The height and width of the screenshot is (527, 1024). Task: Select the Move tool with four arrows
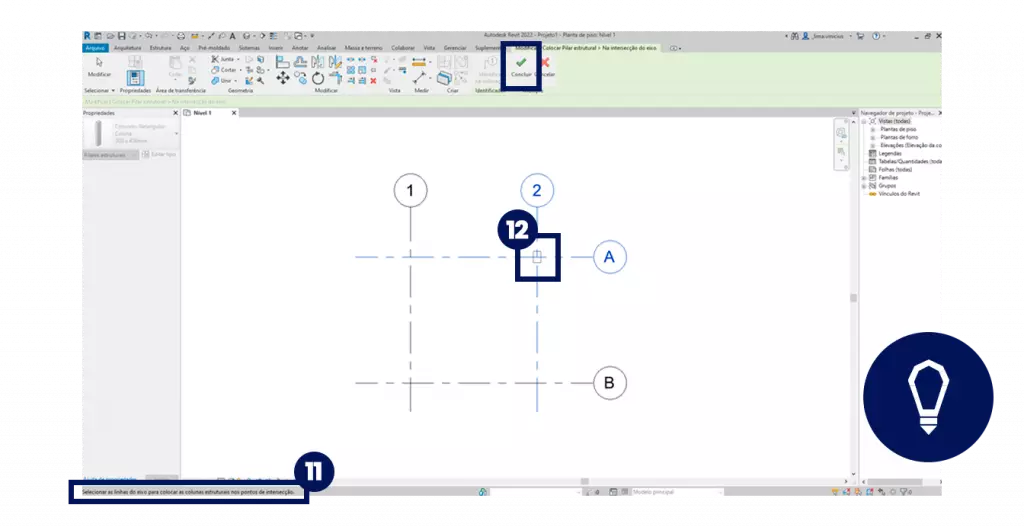click(282, 78)
